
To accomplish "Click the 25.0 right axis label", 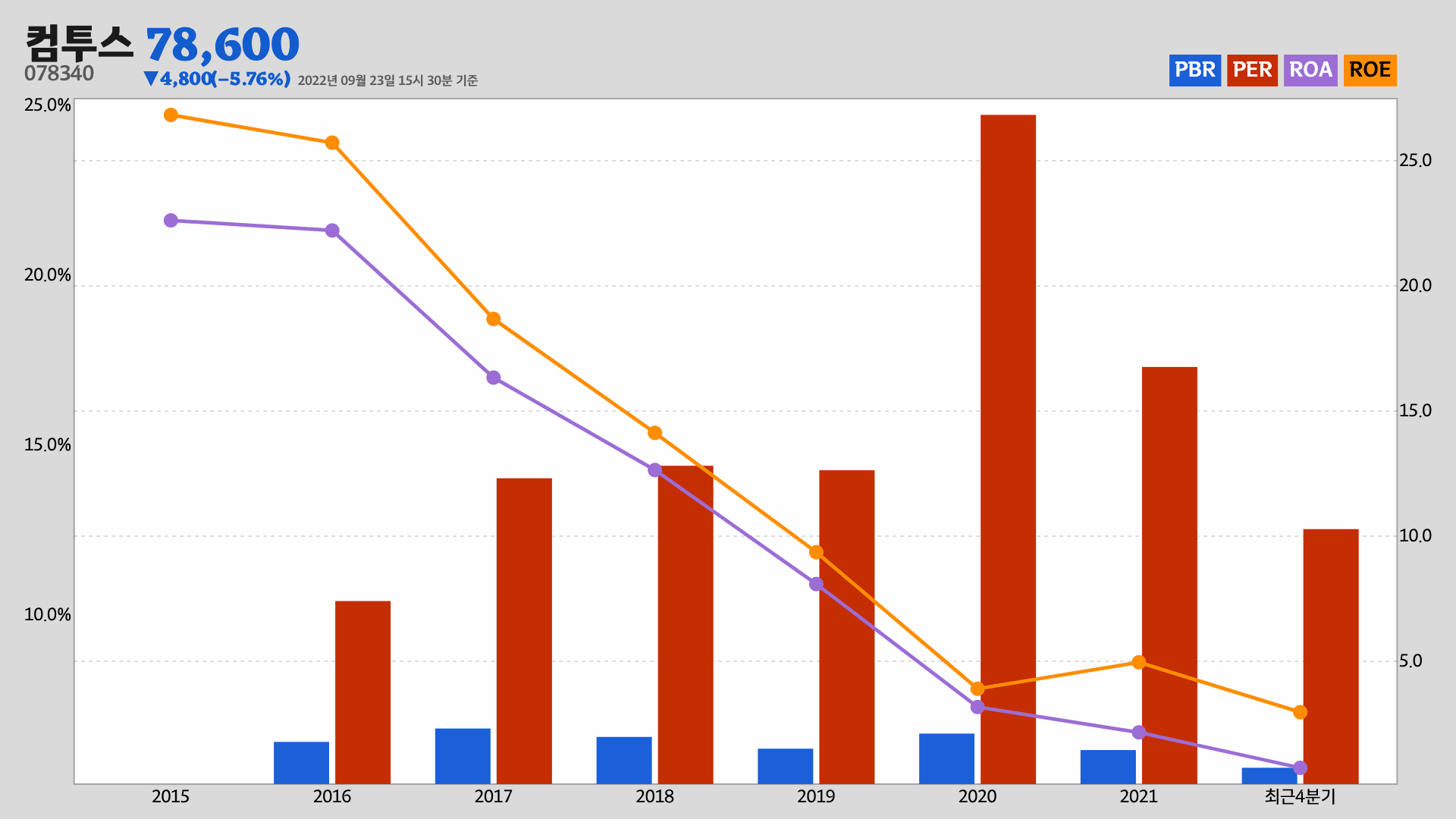I will click(1415, 161).
